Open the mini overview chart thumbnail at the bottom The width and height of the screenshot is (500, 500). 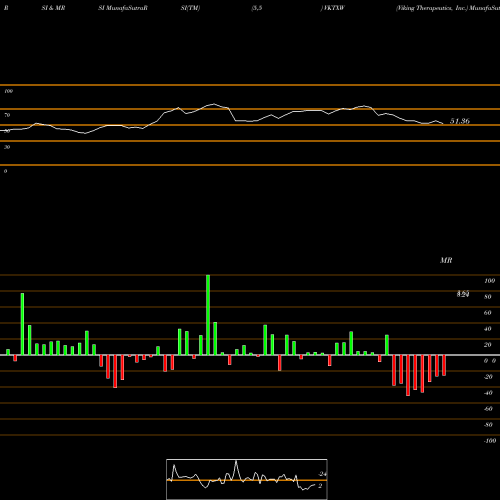247,479
